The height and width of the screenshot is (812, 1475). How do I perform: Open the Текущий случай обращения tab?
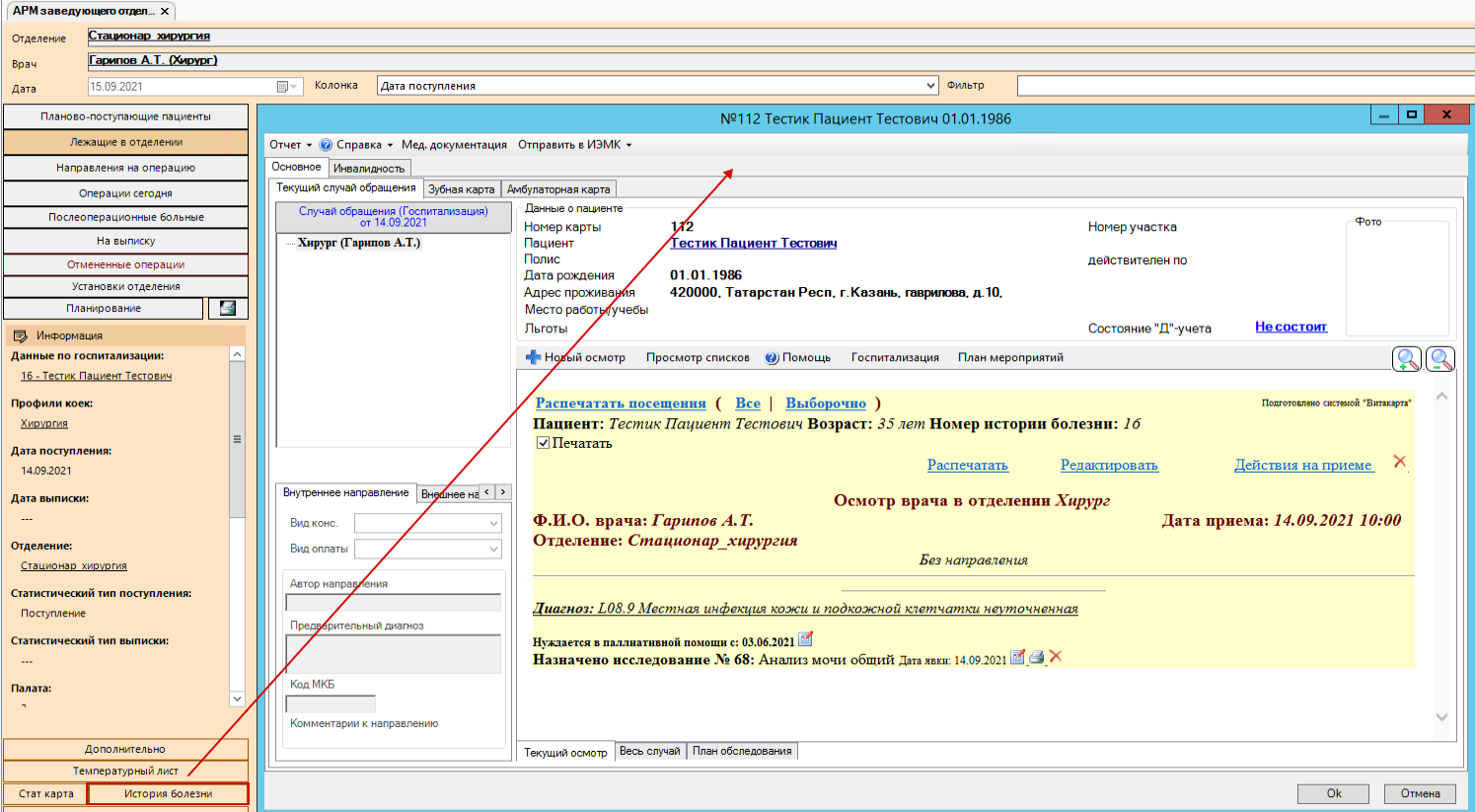pyautogui.click(x=346, y=187)
